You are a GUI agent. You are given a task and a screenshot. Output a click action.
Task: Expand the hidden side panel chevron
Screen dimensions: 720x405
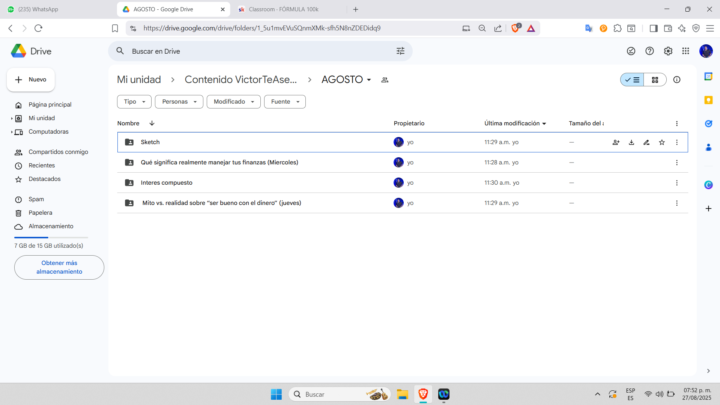point(708,371)
